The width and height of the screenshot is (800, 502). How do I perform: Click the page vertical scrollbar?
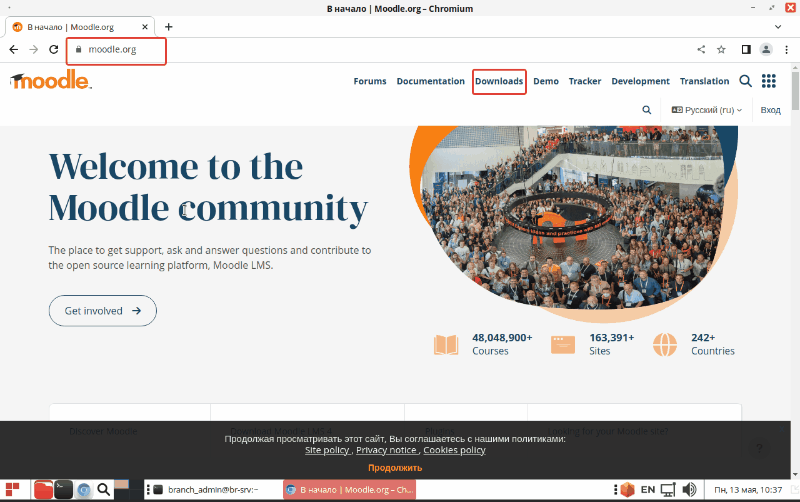point(795,91)
